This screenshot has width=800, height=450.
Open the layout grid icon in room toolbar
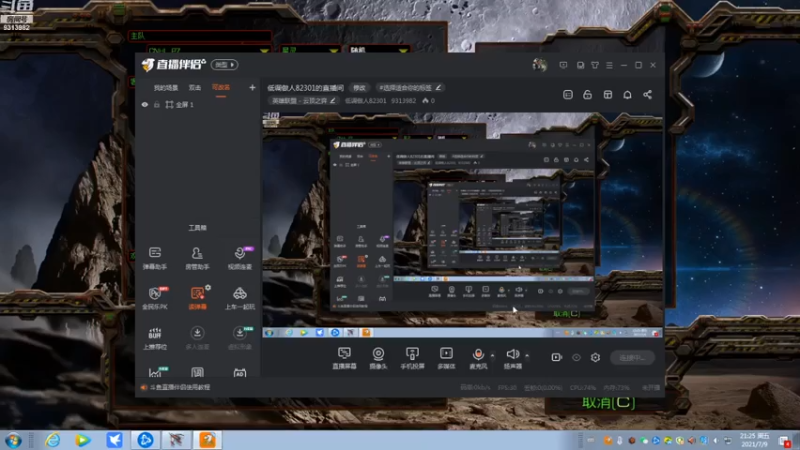pyautogui.click(x=608, y=95)
